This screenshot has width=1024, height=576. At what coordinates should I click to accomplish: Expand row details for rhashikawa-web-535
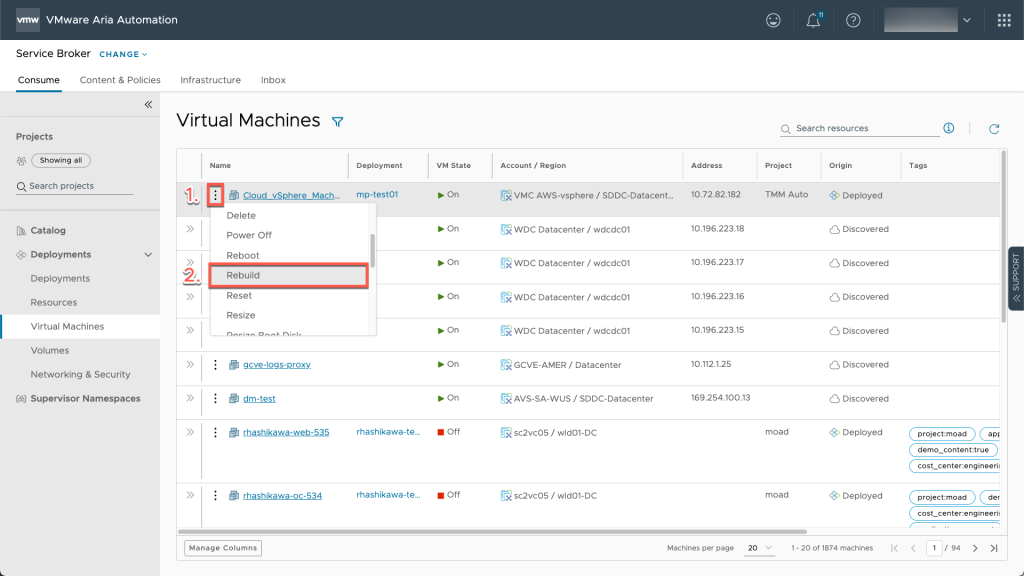click(x=190, y=432)
